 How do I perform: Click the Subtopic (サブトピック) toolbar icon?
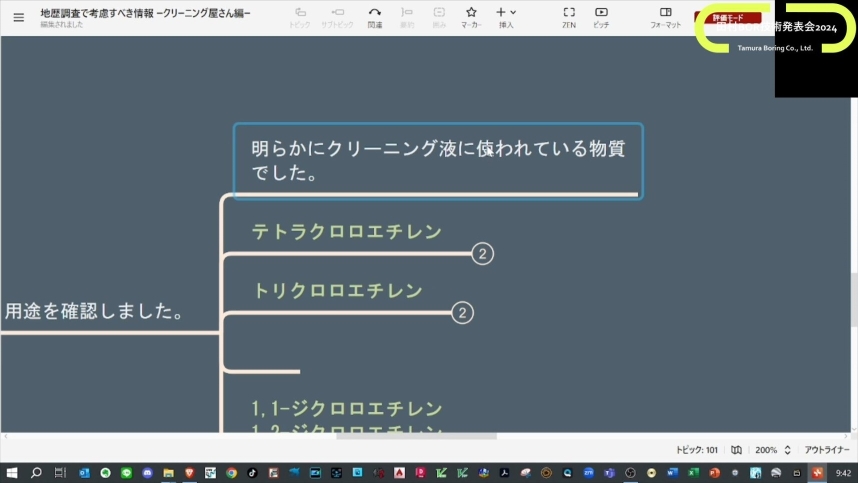(x=338, y=17)
